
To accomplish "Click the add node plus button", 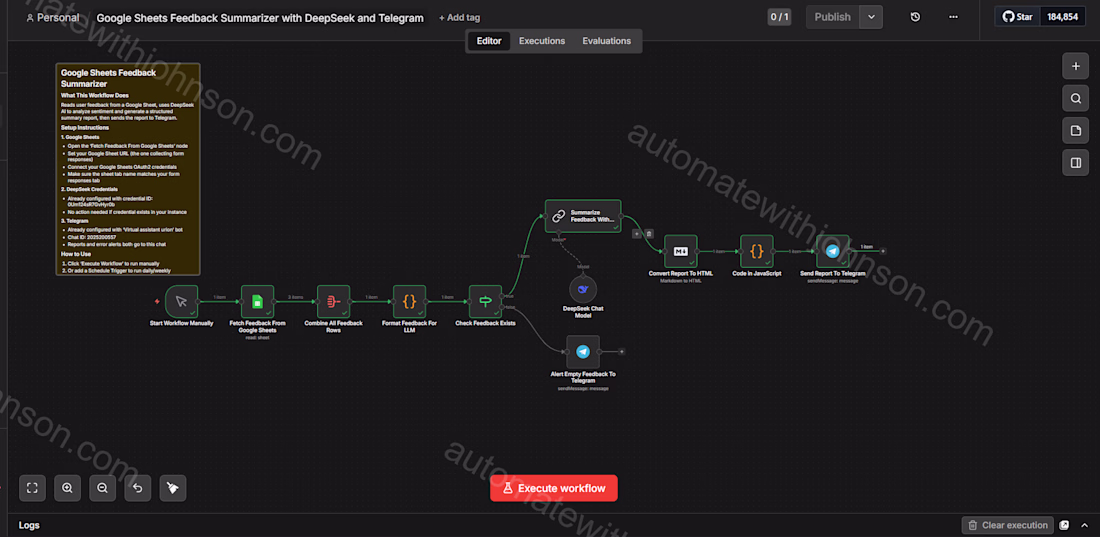I will [1075, 67].
